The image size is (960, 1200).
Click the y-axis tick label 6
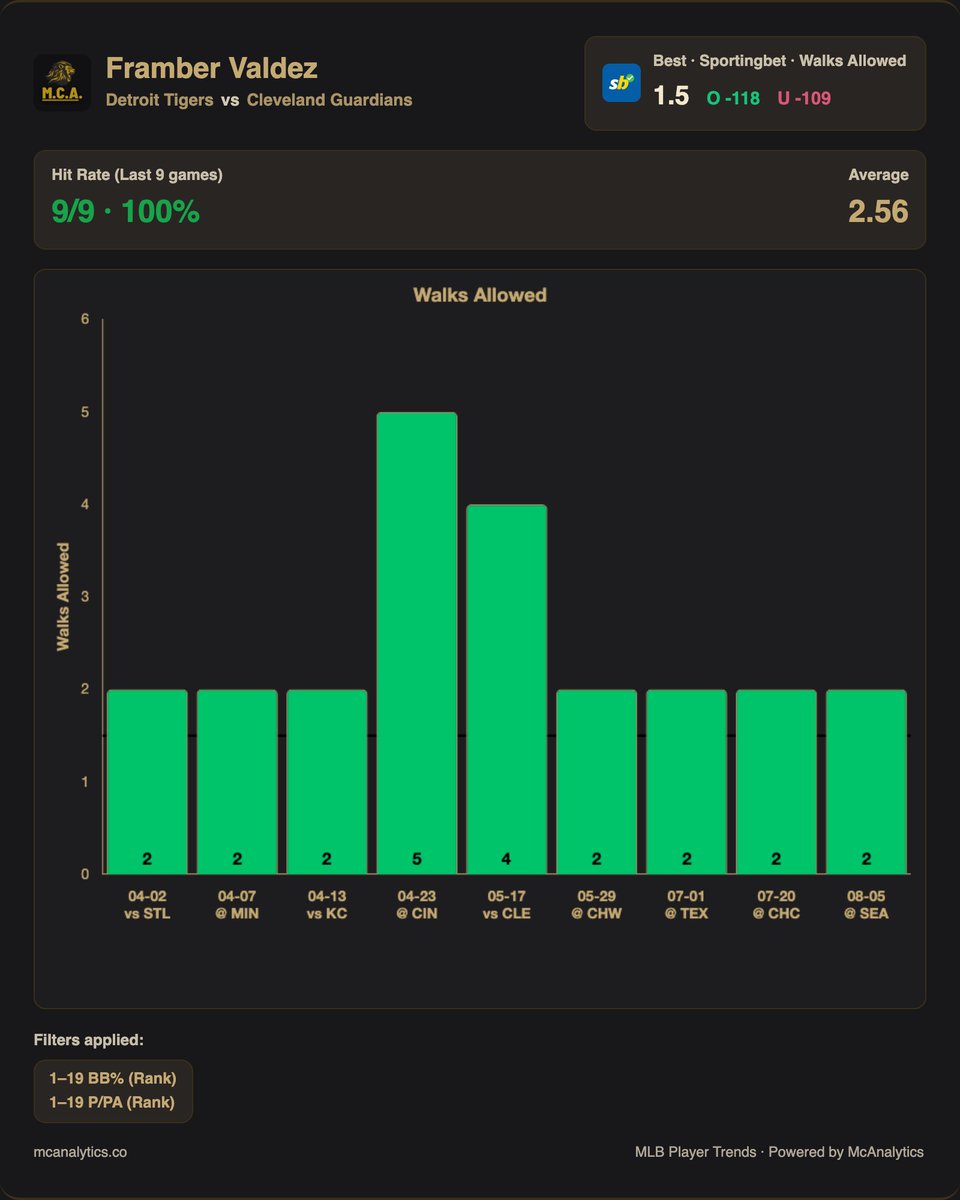pyautogui.click(x=85, y=320)
